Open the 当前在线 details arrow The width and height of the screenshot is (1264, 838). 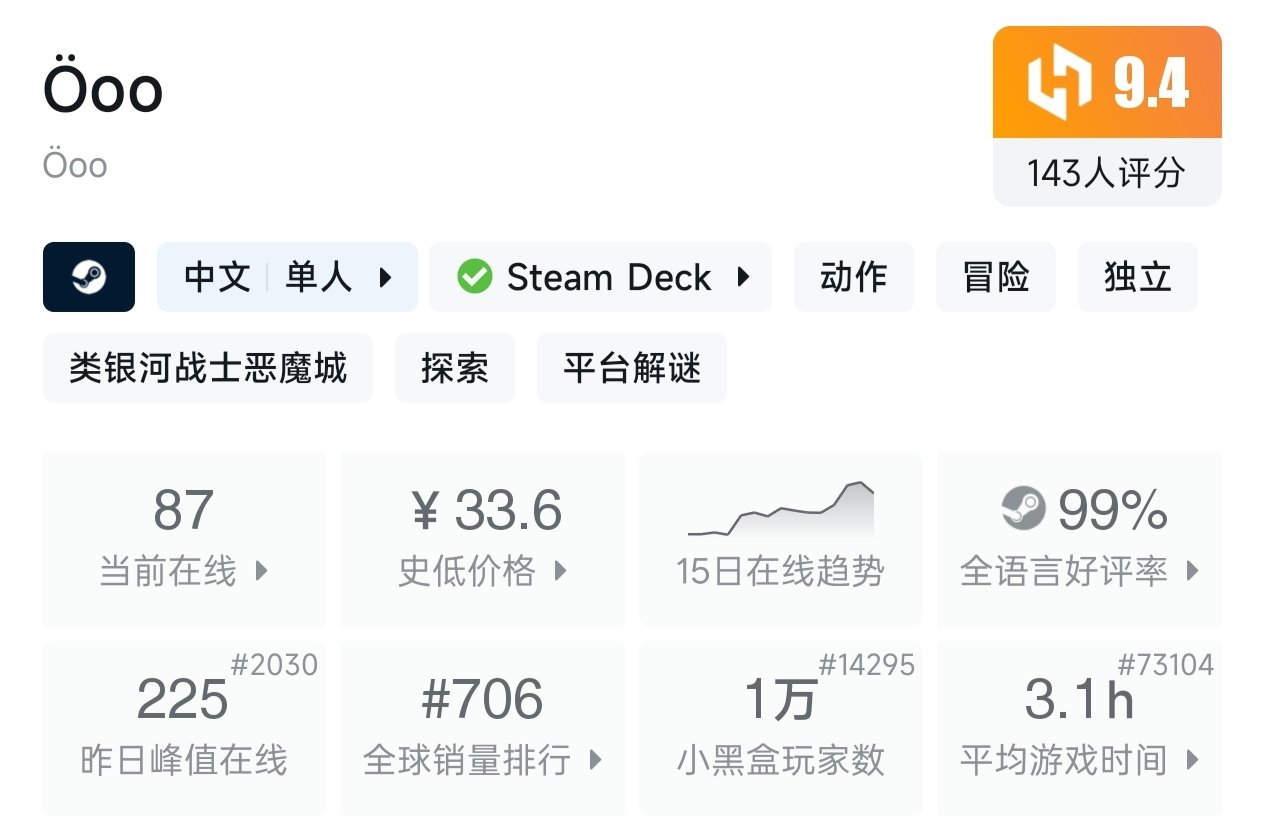[x=262, y=571]
